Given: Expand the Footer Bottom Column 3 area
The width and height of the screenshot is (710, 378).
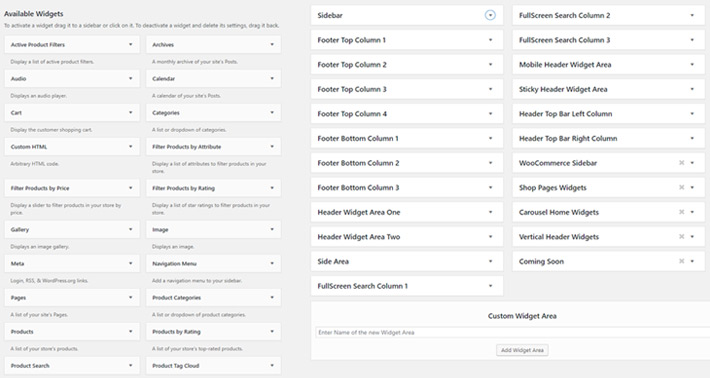Looking at the screenshot, I should click(490, 187).
